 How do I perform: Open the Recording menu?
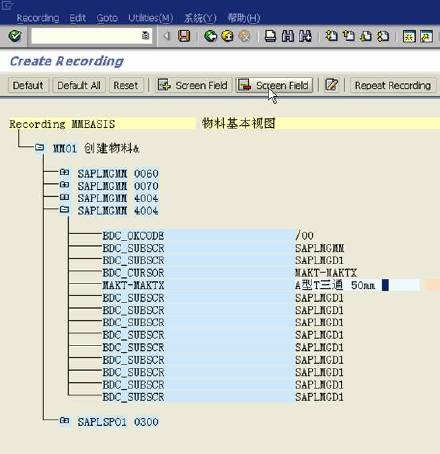click(38, 18)
